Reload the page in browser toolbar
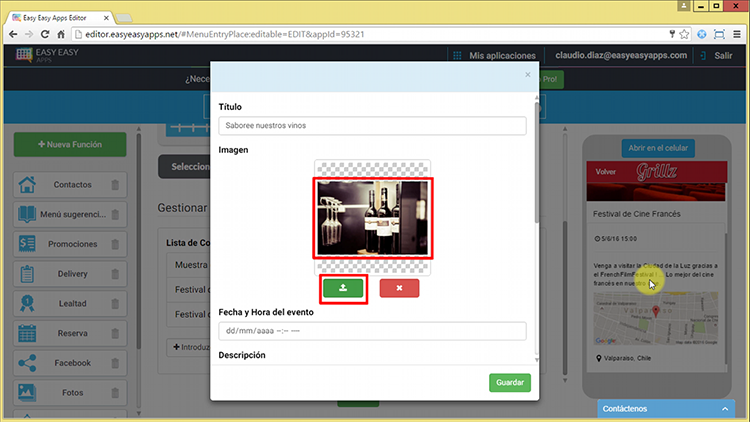Screen dimensions: 750x422 [x=46, y=33]
